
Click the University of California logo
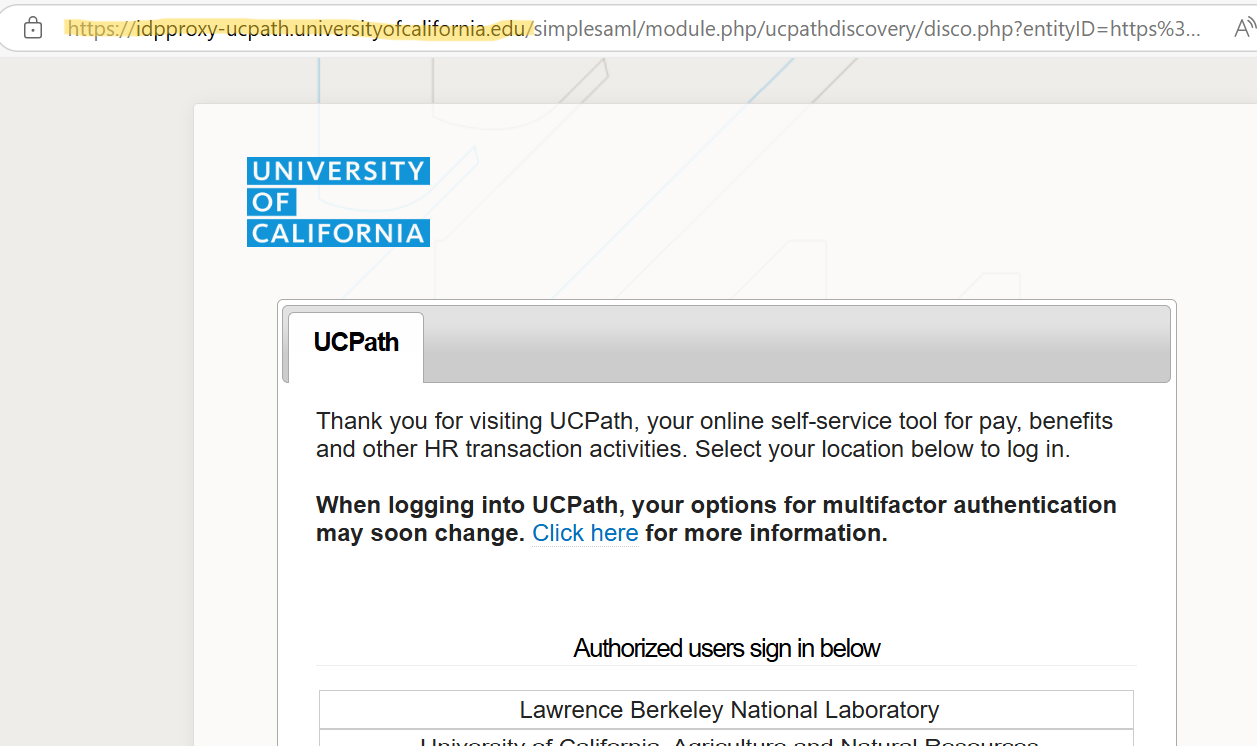click(x=338, y=202)
